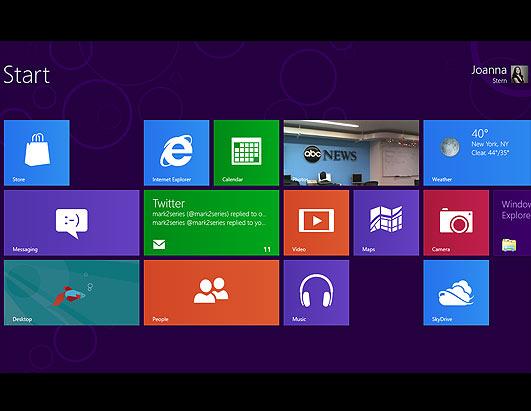Click Joanna Stern's profile picture

(x=519, y=74)
